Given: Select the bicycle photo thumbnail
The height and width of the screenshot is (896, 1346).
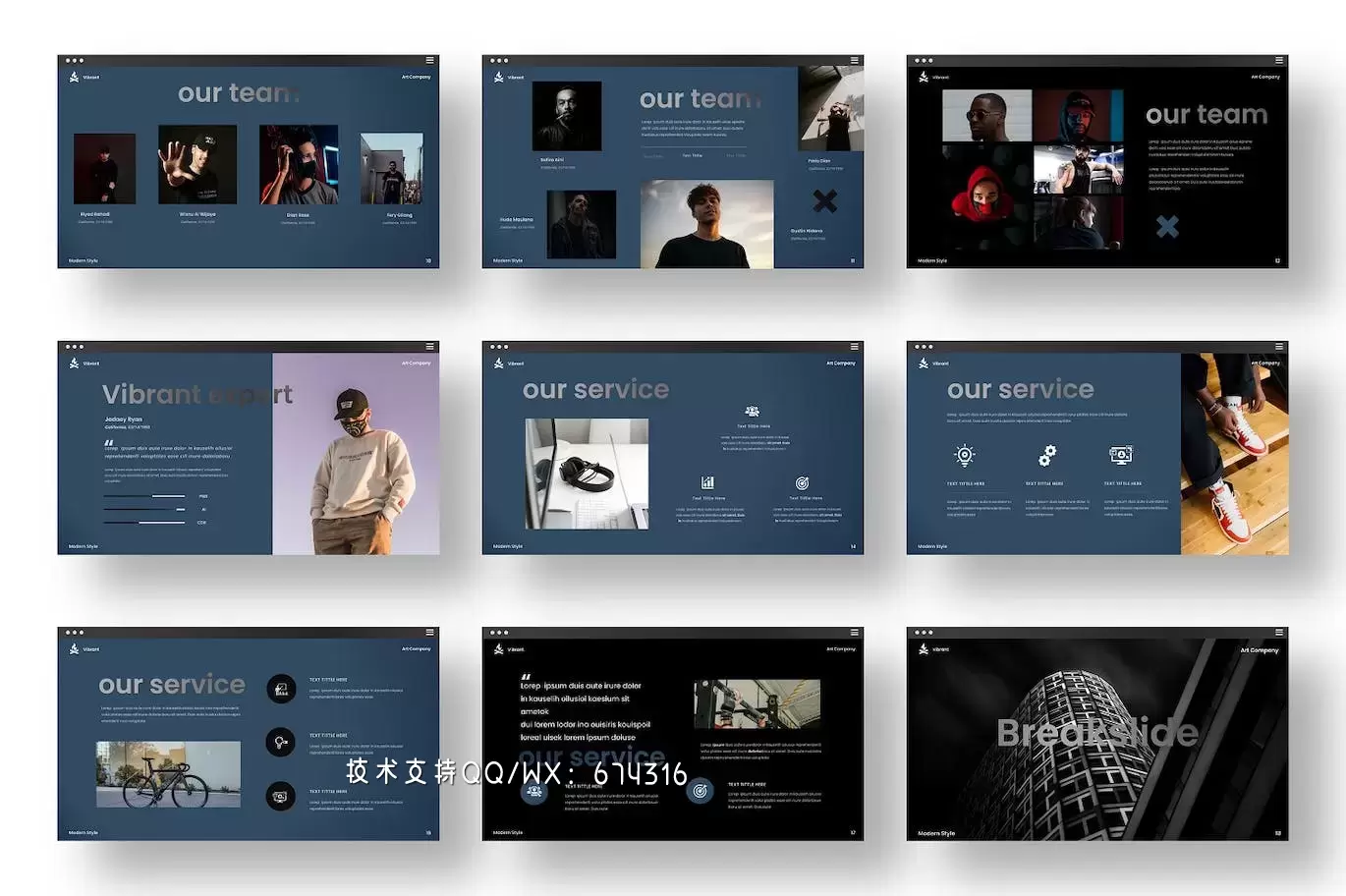Looking at the screenshot, I should click(168, 774).
